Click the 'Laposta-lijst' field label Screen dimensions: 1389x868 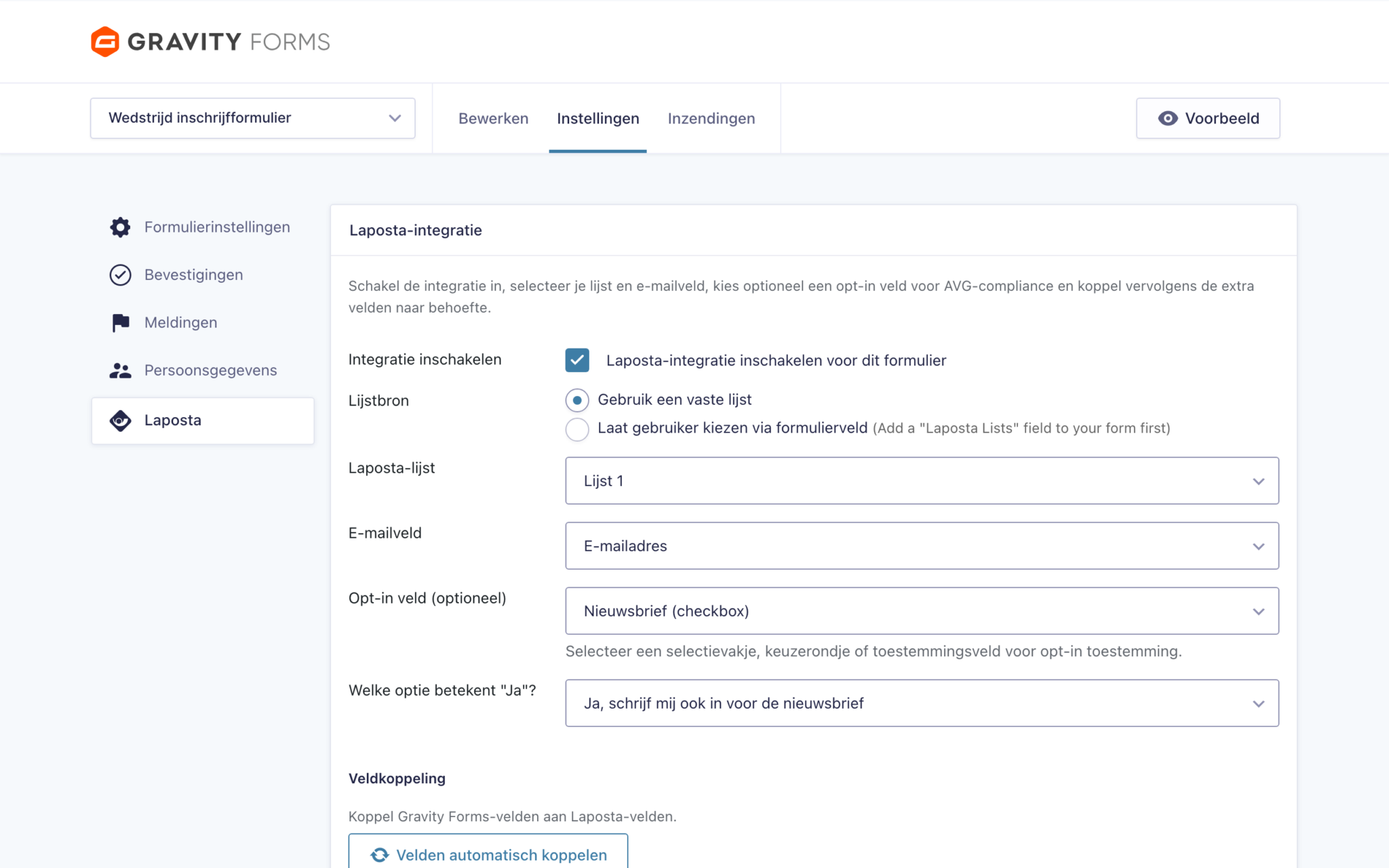pos(391,468)
